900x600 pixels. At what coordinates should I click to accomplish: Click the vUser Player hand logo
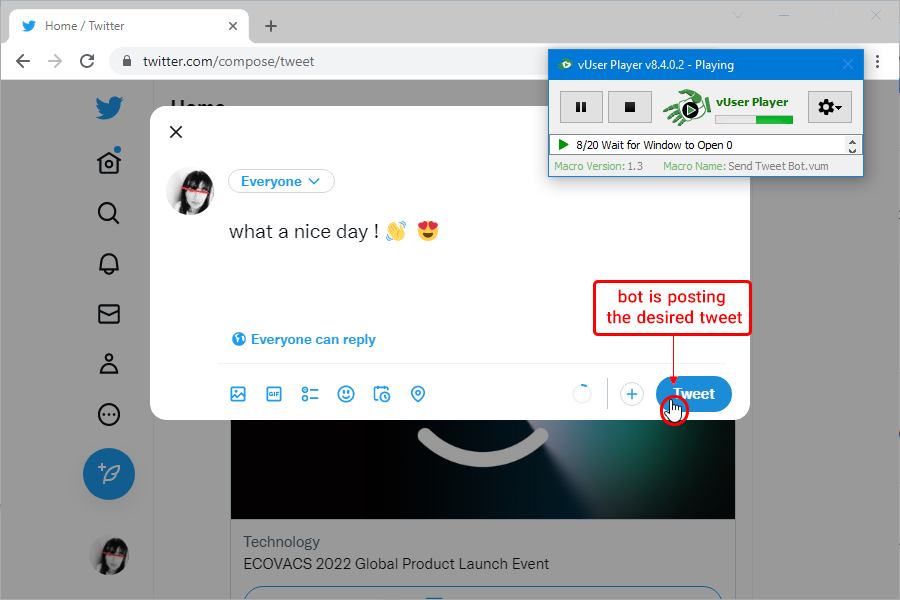pyautogui.click(x=686, y=107)
